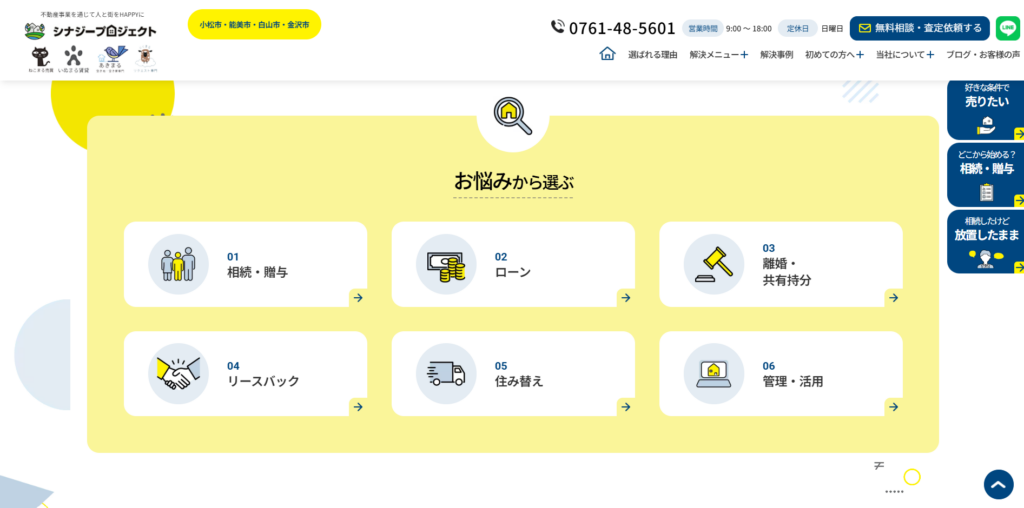Click the 不動産事業を通じて人と街をHAPPYに tagline
The width and height of the screenshot is (1024, 508).
click(x=91, y=14)
